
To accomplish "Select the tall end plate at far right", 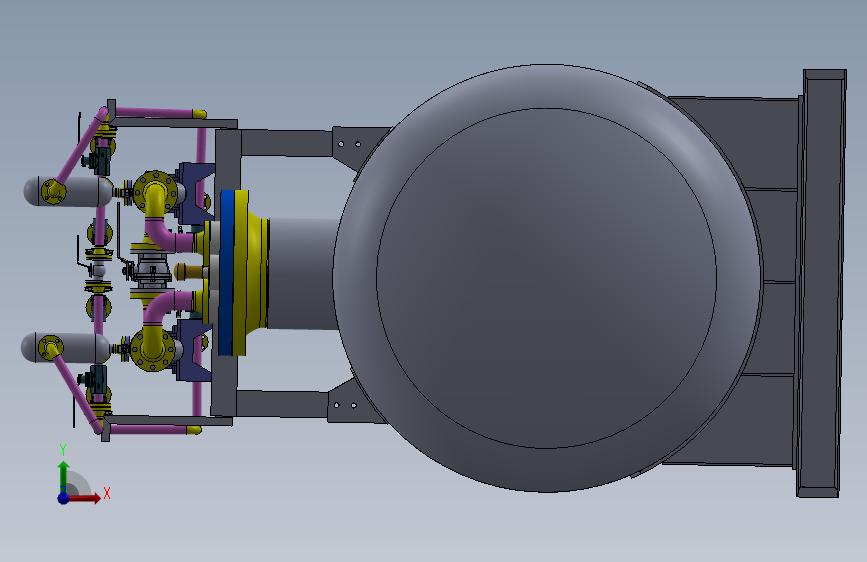I will 821,283.
